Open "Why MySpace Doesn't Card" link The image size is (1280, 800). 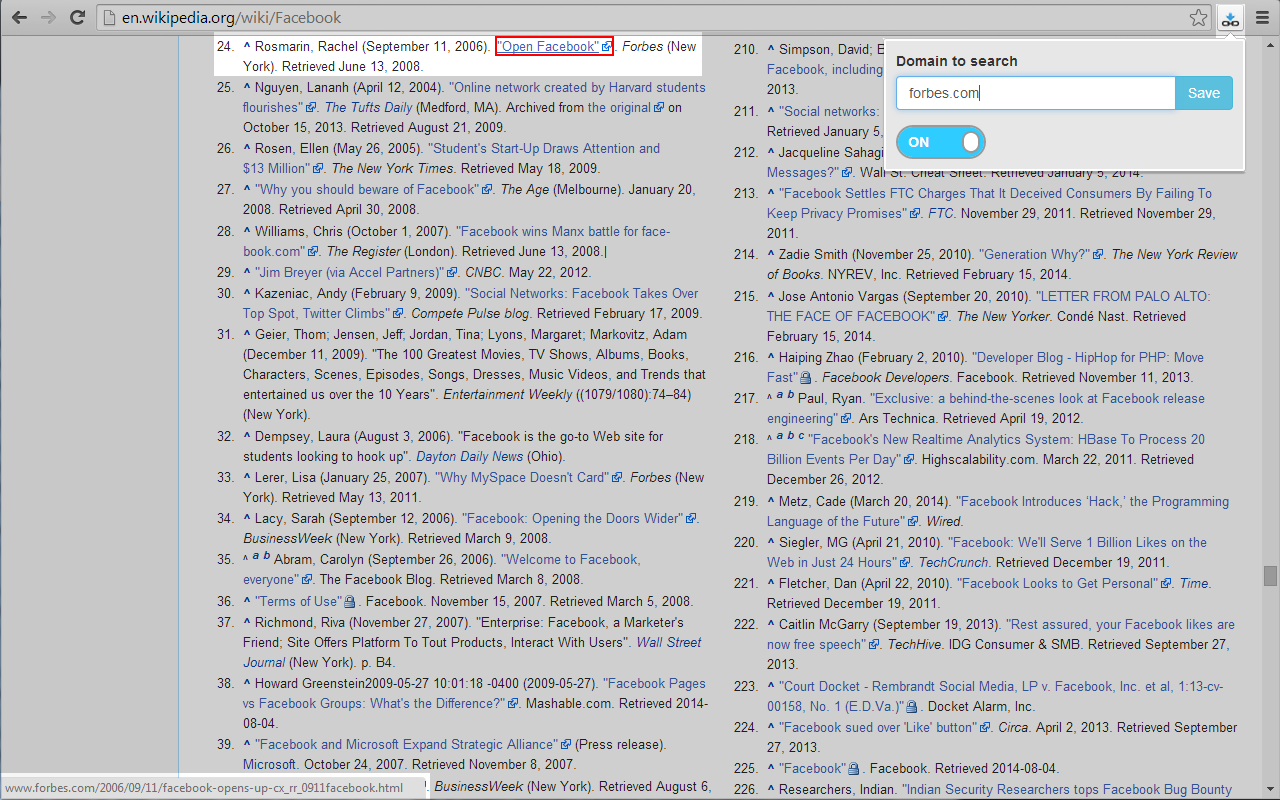526,477
